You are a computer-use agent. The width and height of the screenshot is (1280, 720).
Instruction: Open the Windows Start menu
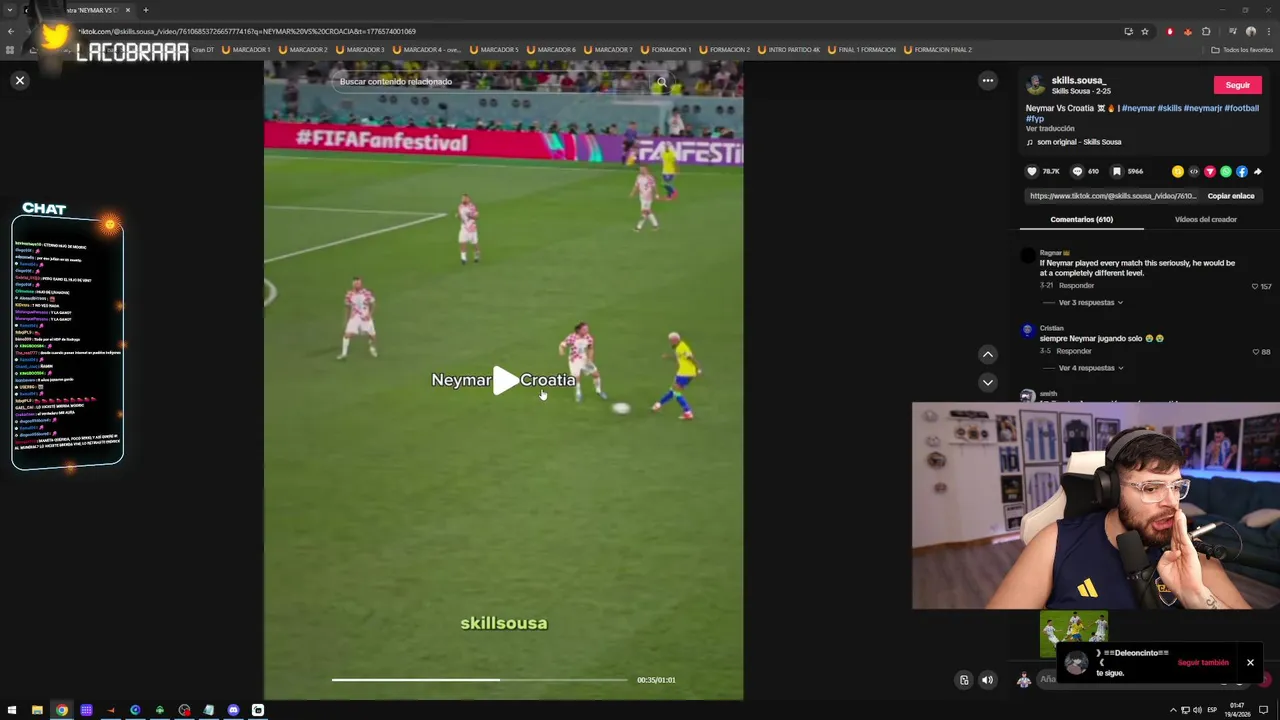(x=13, y=710)
